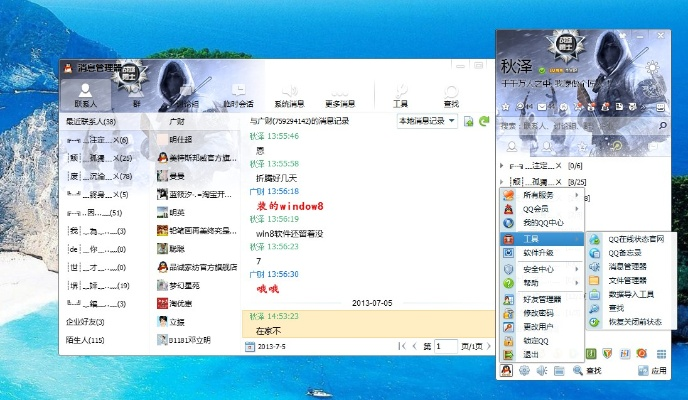Click the green refresh icon beside message record dropdown

pyautogui.click(x=484, y=121)
